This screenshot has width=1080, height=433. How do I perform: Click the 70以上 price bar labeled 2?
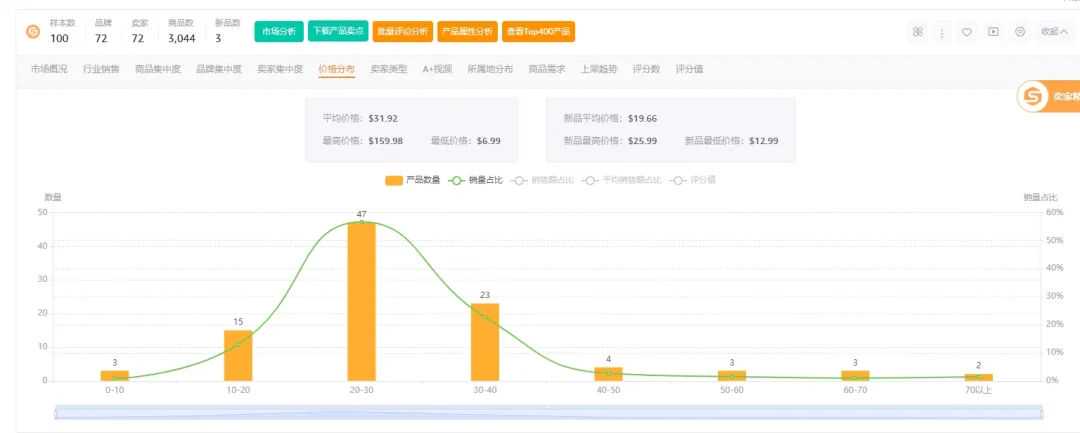click(978, 377)
